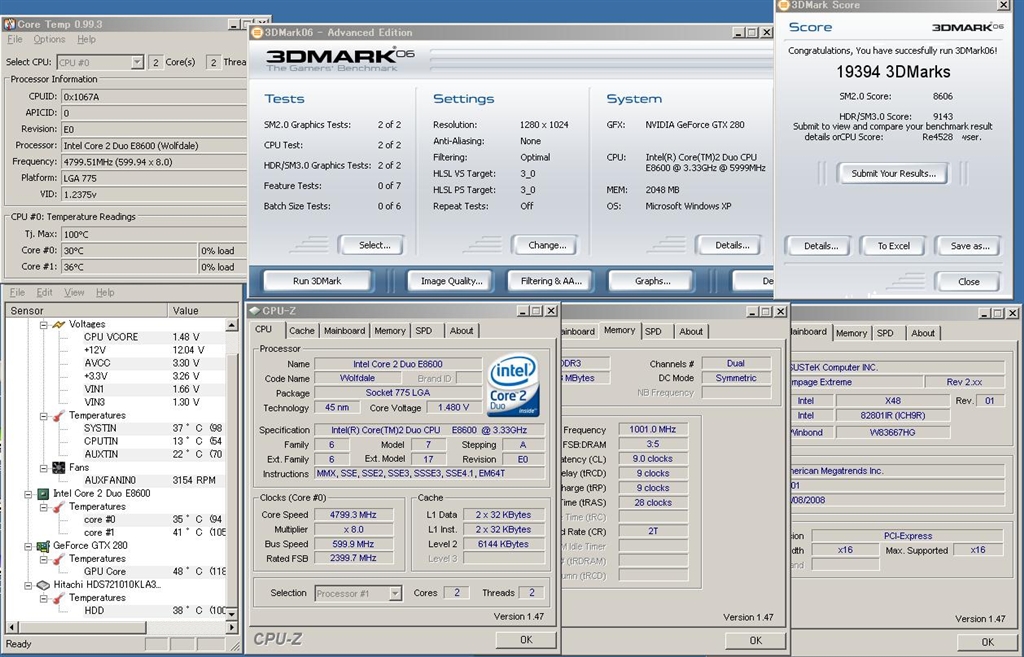Open the Processor #1 selection dropdown
This screenshot has width=1024, height=657.
tap(394, 593)
